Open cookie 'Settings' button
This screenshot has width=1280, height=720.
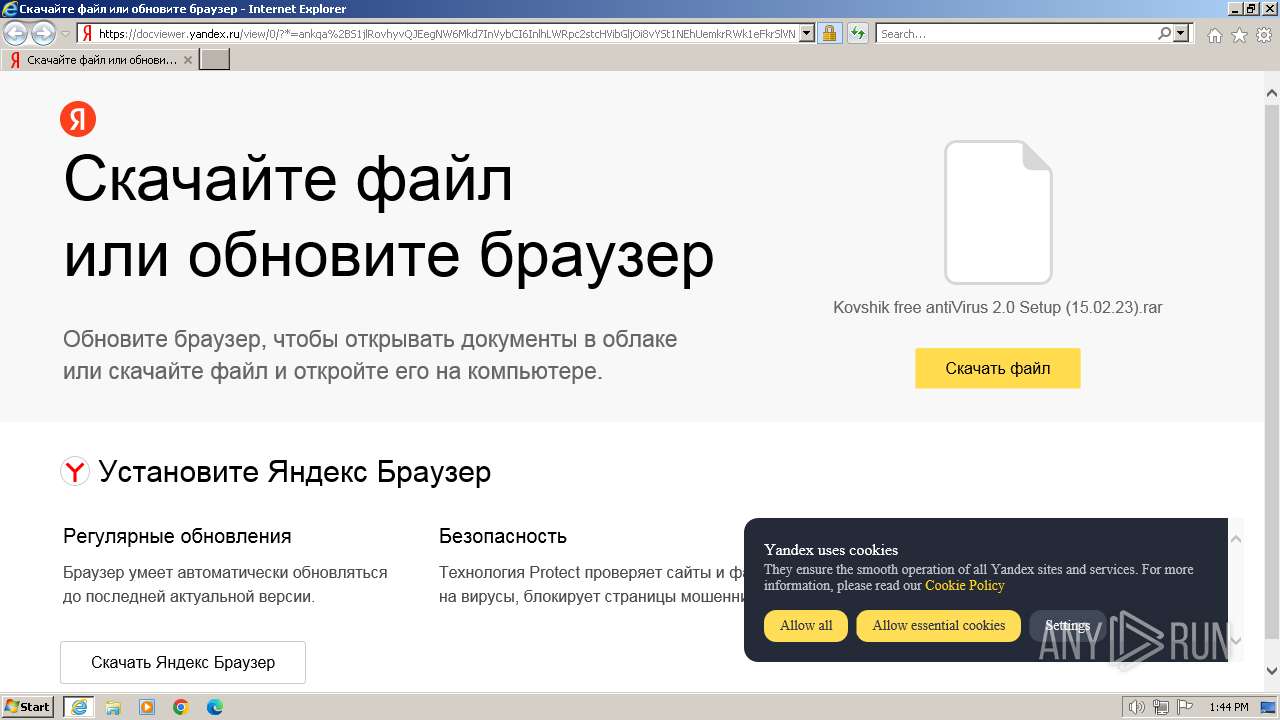click(x=1067, y=626)
